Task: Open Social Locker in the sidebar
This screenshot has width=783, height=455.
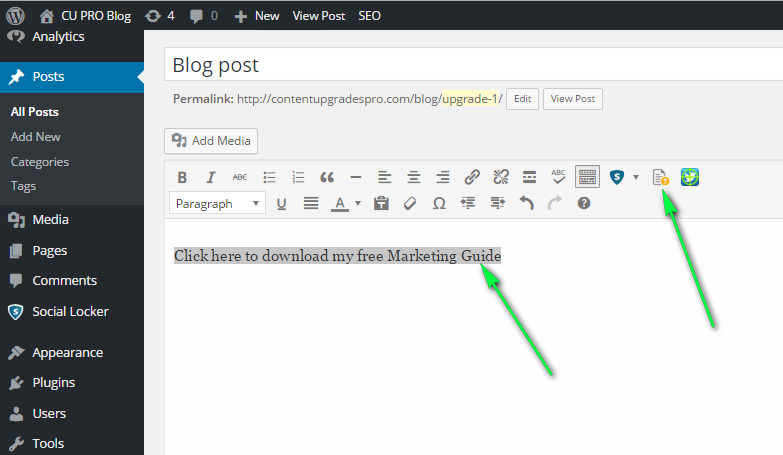Action: click(x=71, y=312)
